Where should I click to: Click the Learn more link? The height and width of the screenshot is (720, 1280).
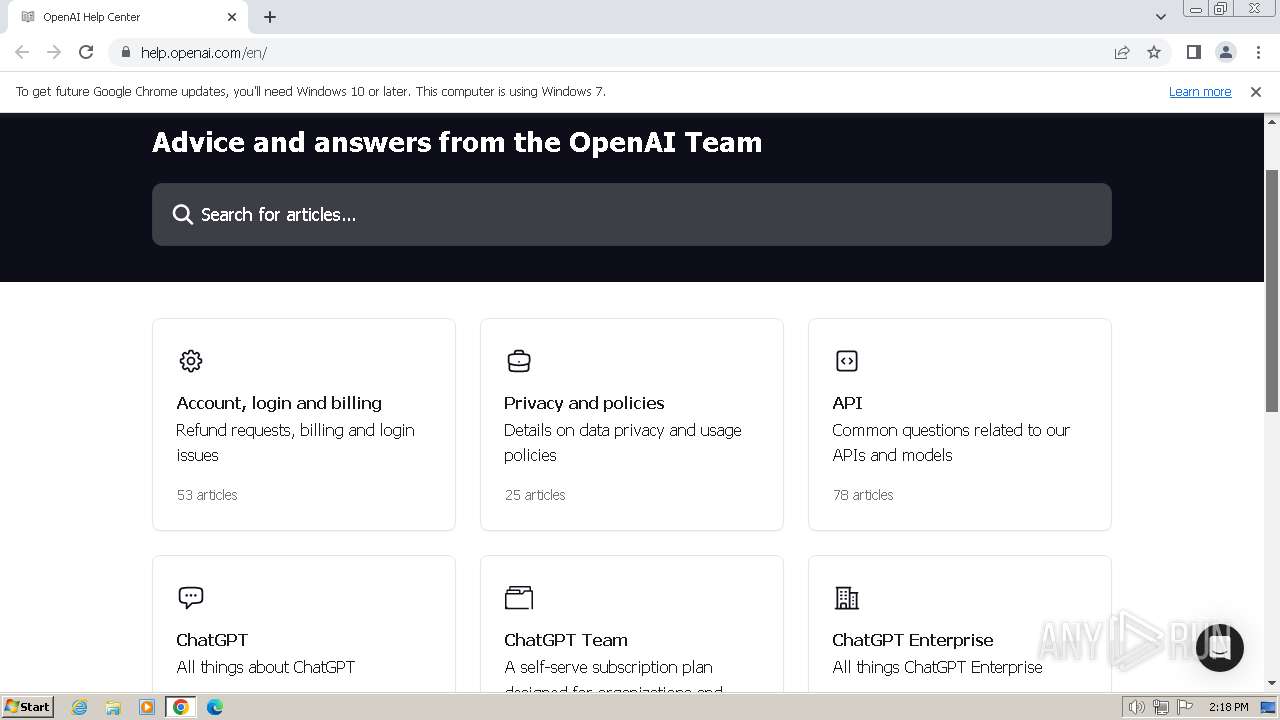click(1199, 92)
